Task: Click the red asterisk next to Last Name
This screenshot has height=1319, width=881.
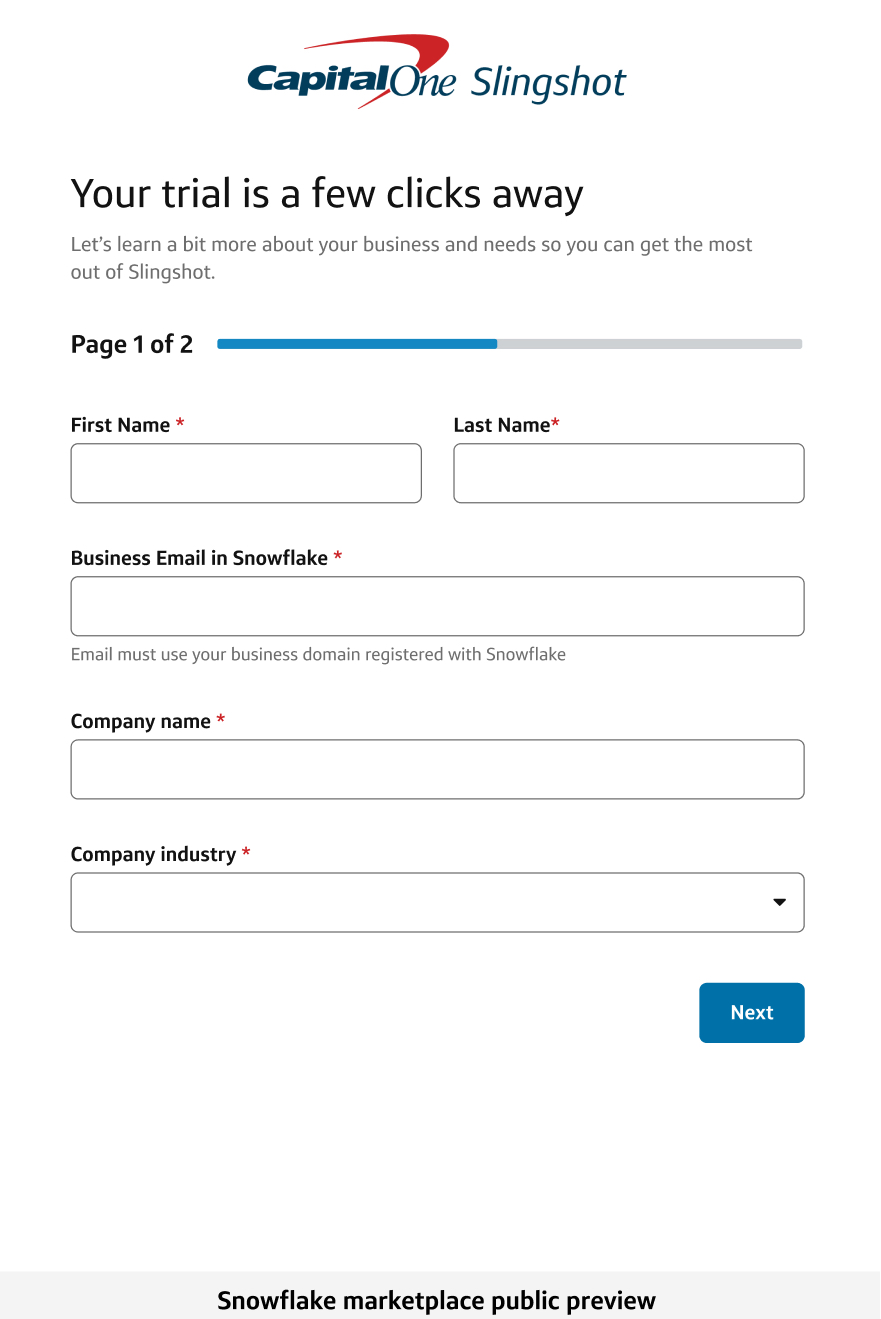Action: (556, 424)
